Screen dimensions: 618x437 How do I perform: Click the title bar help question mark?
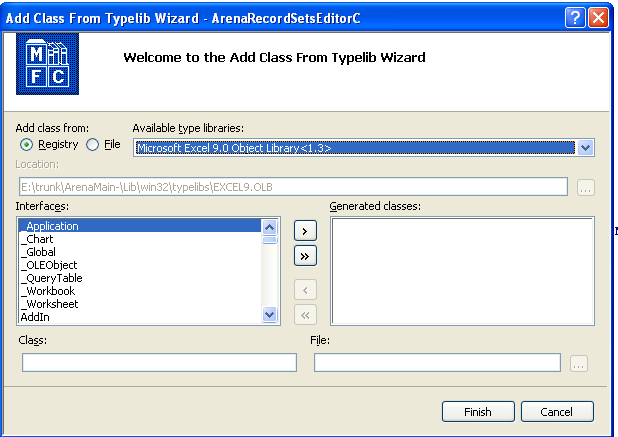click(x=575, y=17)
